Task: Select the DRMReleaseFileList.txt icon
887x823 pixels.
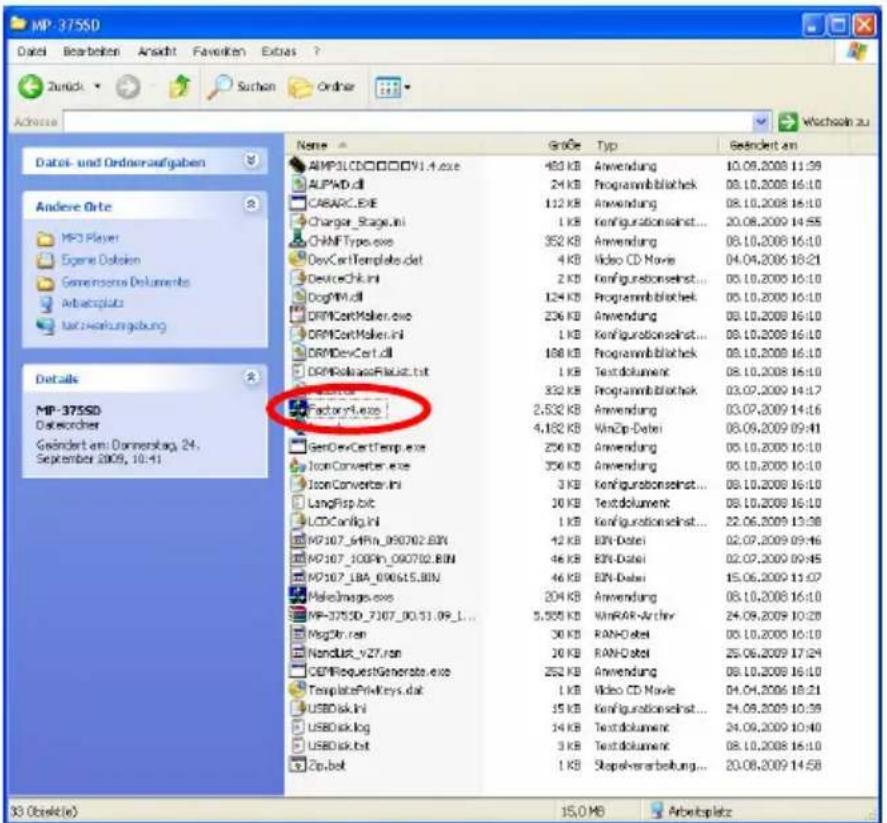Action: [x=298, y=371]
